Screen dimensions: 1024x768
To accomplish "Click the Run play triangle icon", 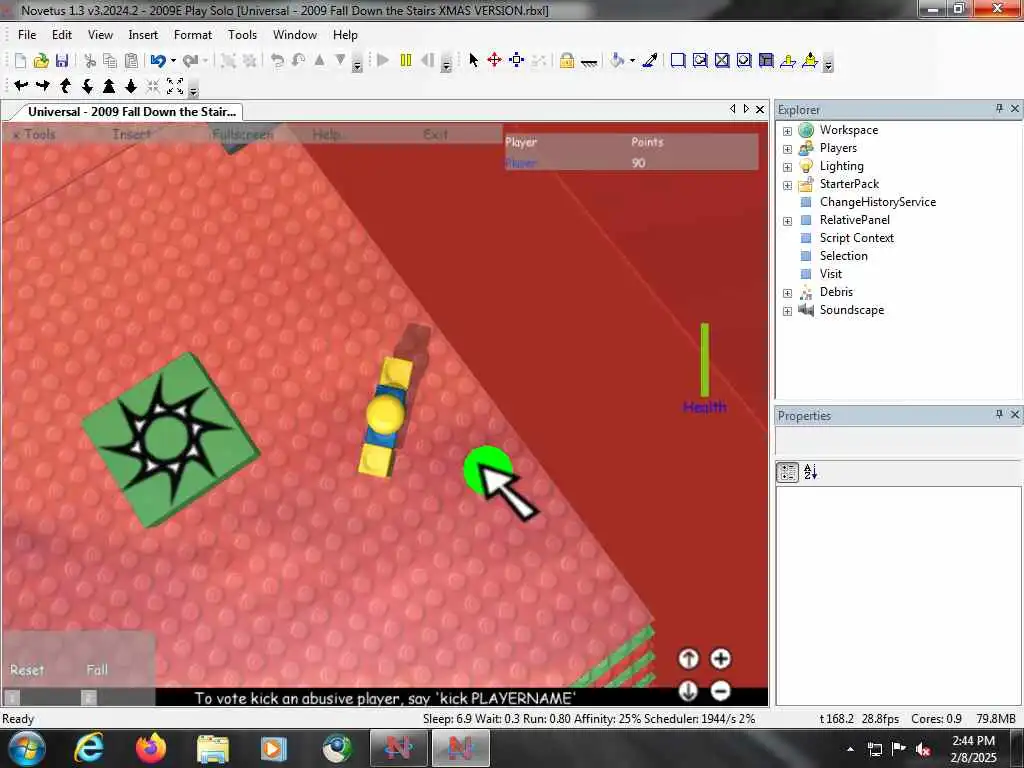I will 383,61.
